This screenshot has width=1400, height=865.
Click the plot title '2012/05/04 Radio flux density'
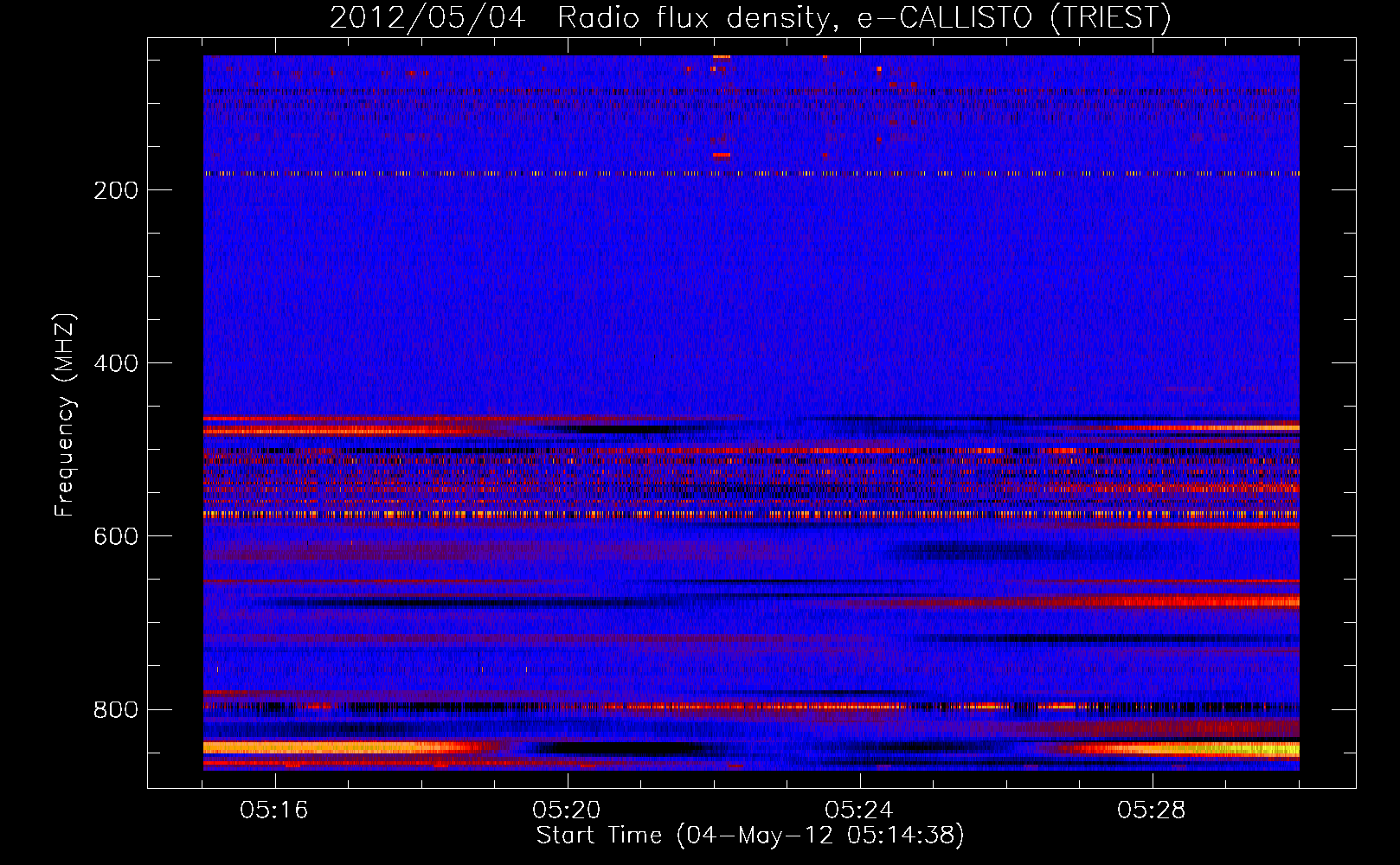(x=751, y=17)
